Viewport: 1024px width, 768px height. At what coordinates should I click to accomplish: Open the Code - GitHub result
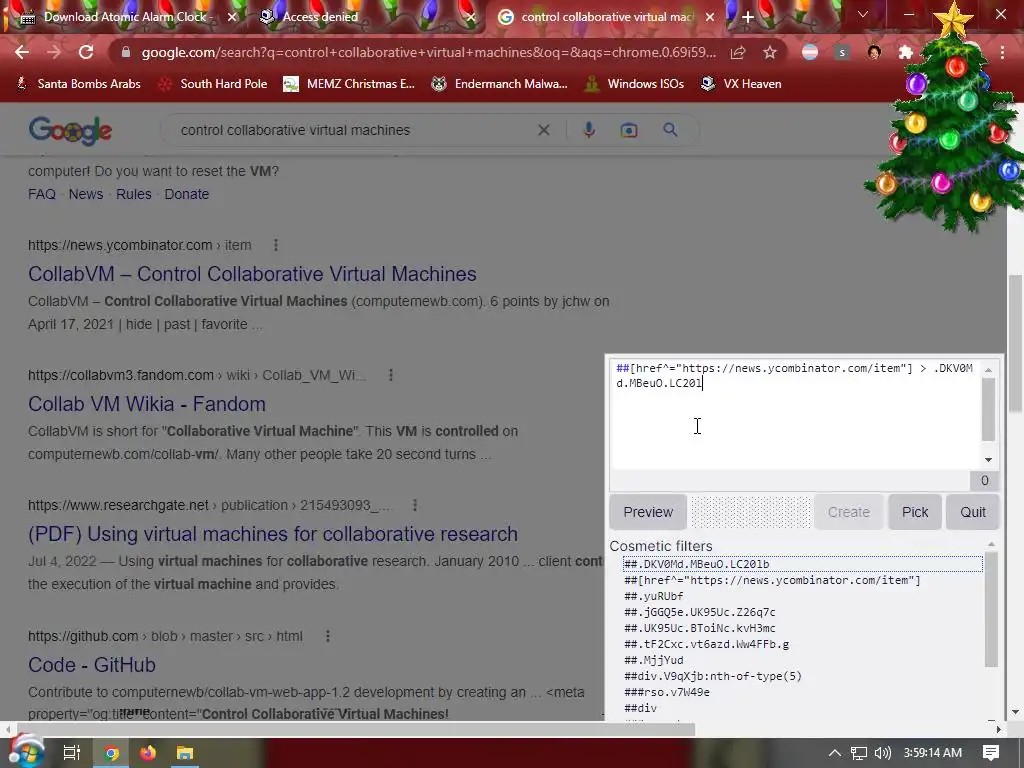point(92,664)
